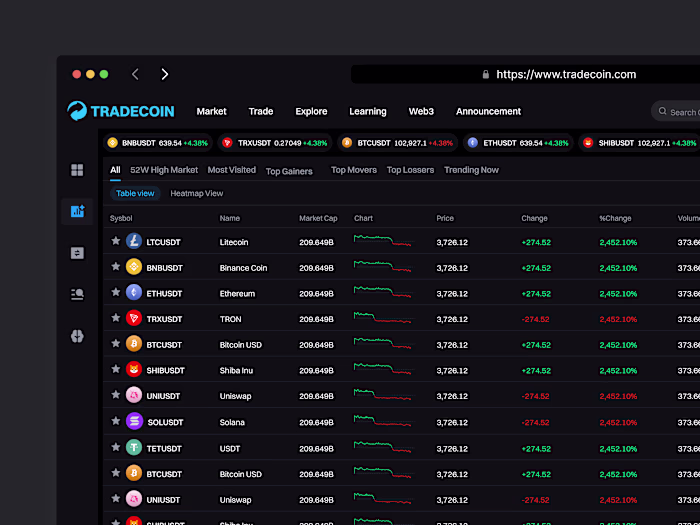Sort by Price column header
700x525 pixels.
pyautogui.click(x=445, y=218)
